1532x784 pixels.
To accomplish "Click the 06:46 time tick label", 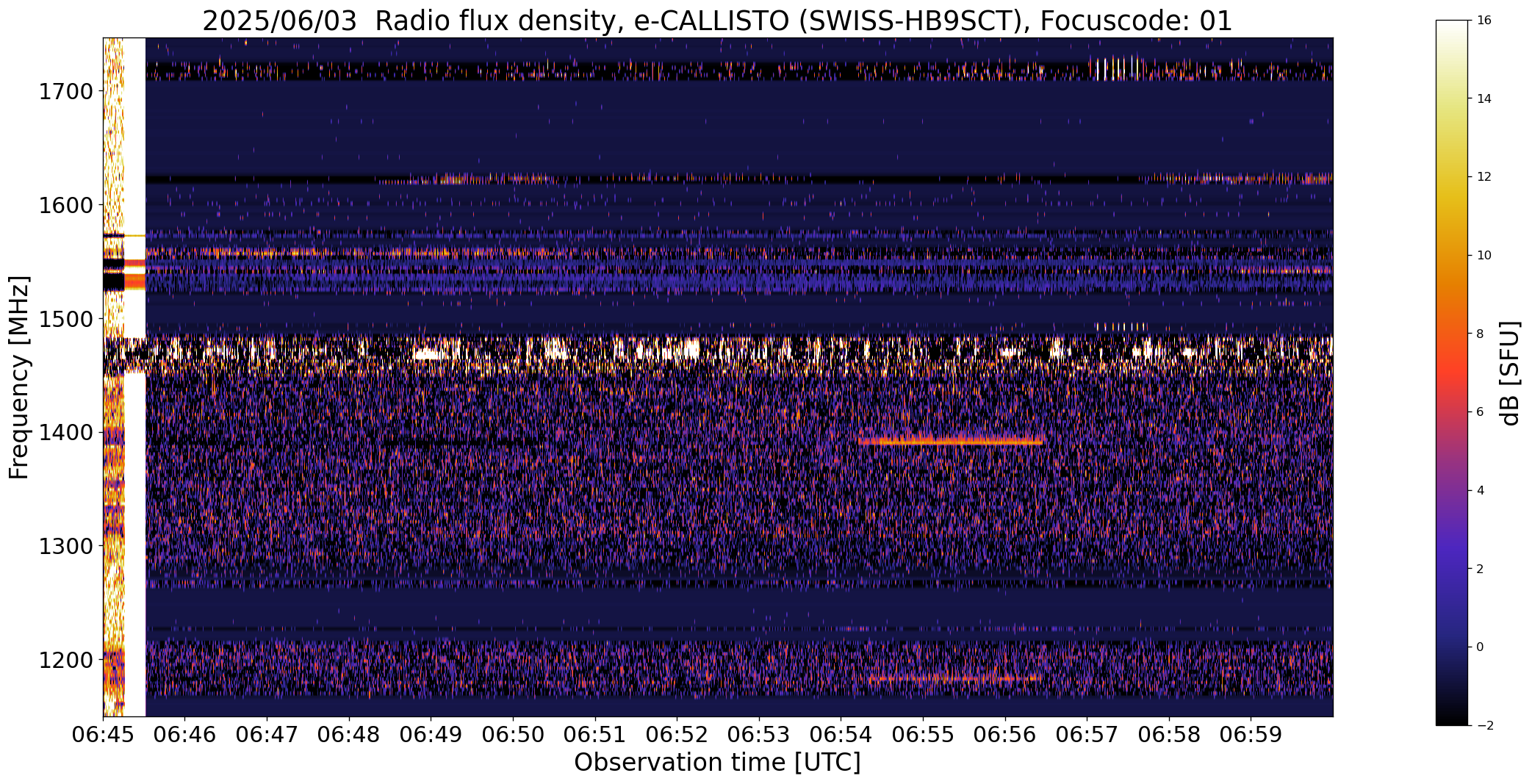I will click(185, 735).
